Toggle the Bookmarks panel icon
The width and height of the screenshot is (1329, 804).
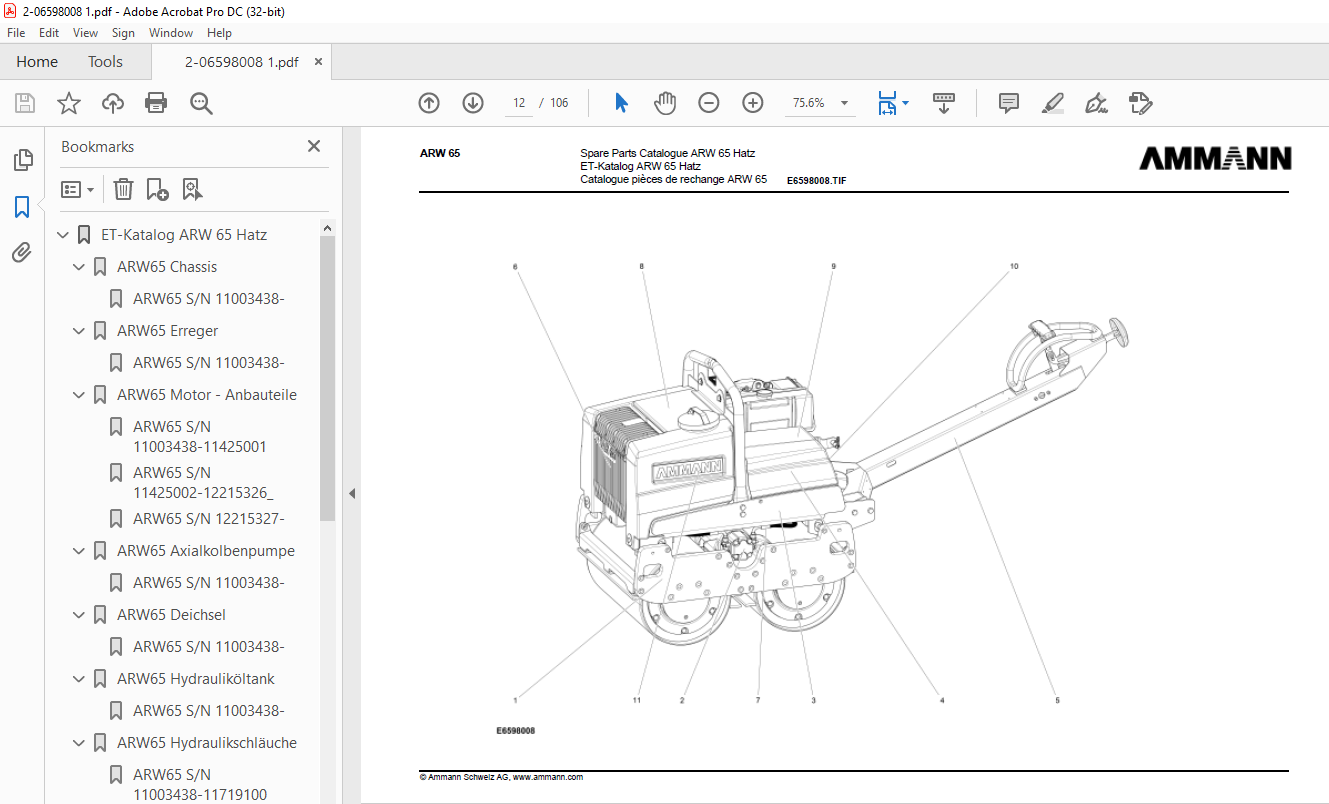pyautogui.click(x=22, y=207)
